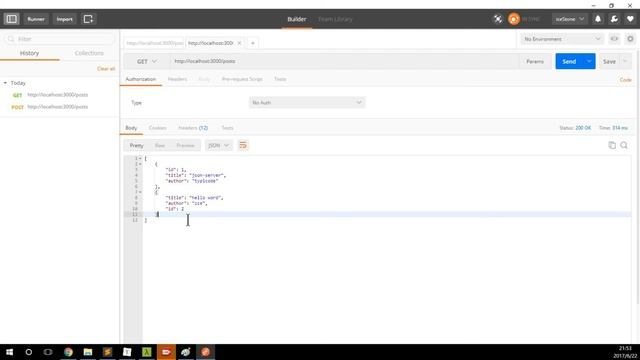Click the environment quick look eye icon
The width and height of the screenshot is (640, 360).
(614, 39)
